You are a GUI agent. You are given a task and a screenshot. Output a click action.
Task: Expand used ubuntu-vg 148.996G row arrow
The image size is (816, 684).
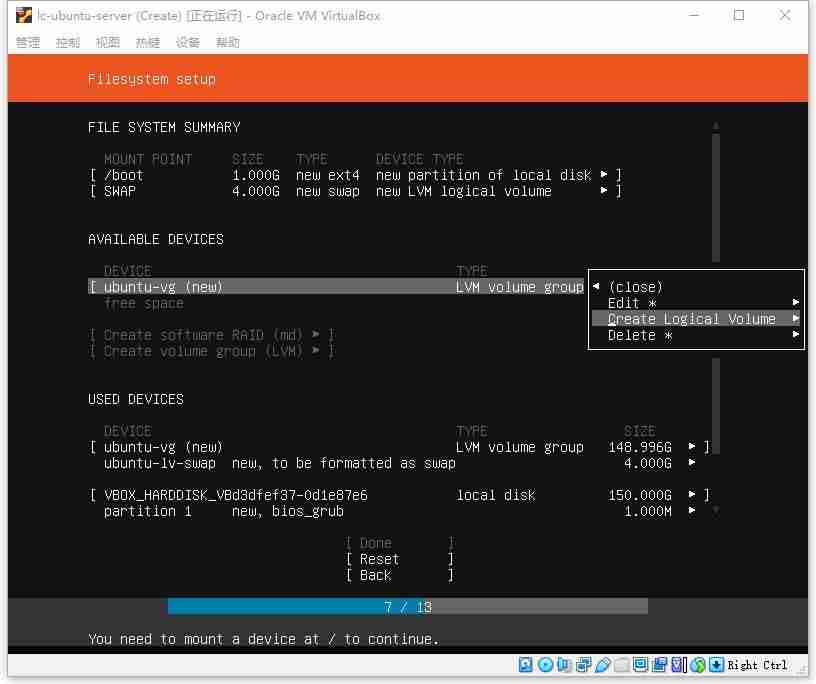(x=692, y=446)
